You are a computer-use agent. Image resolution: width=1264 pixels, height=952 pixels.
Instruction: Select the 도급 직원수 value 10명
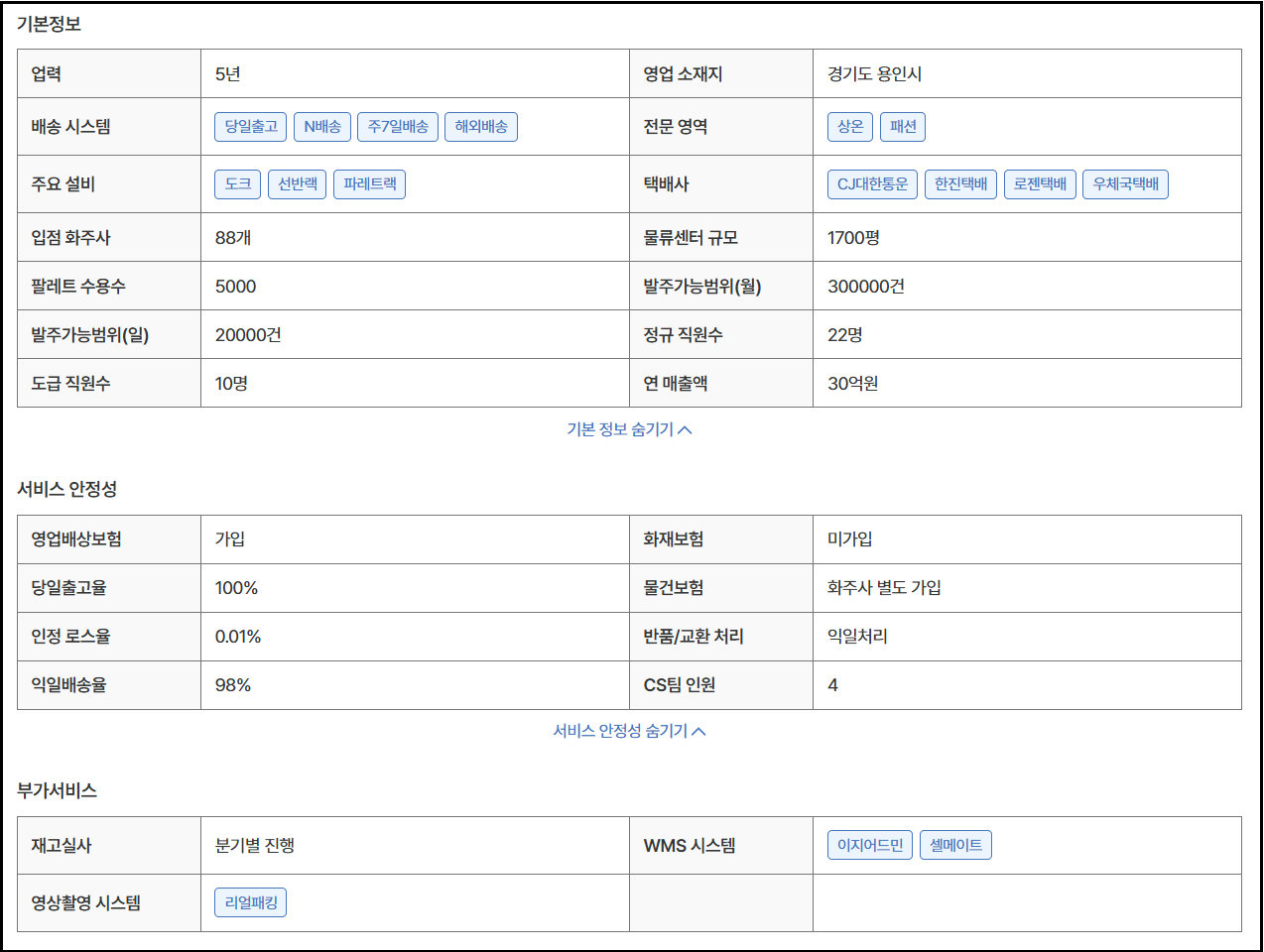point(231,384)
